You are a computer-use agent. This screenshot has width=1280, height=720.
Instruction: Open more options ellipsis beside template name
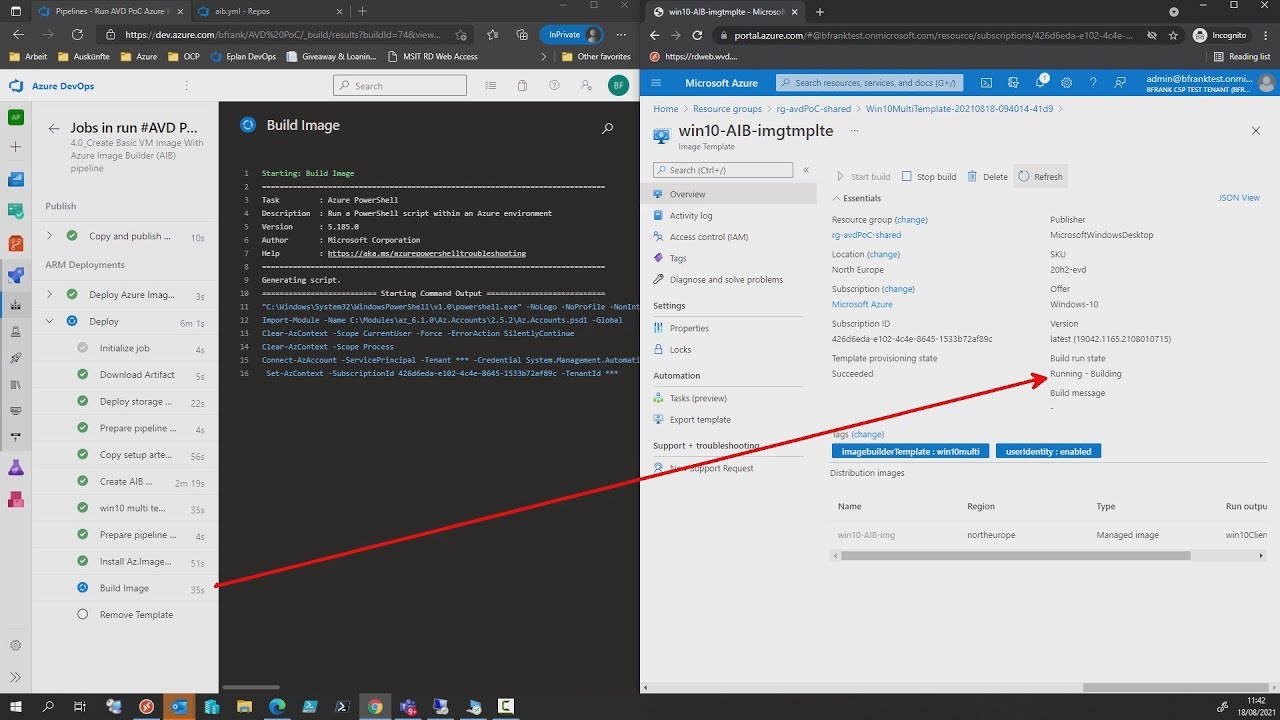click(x=855, y=131)
